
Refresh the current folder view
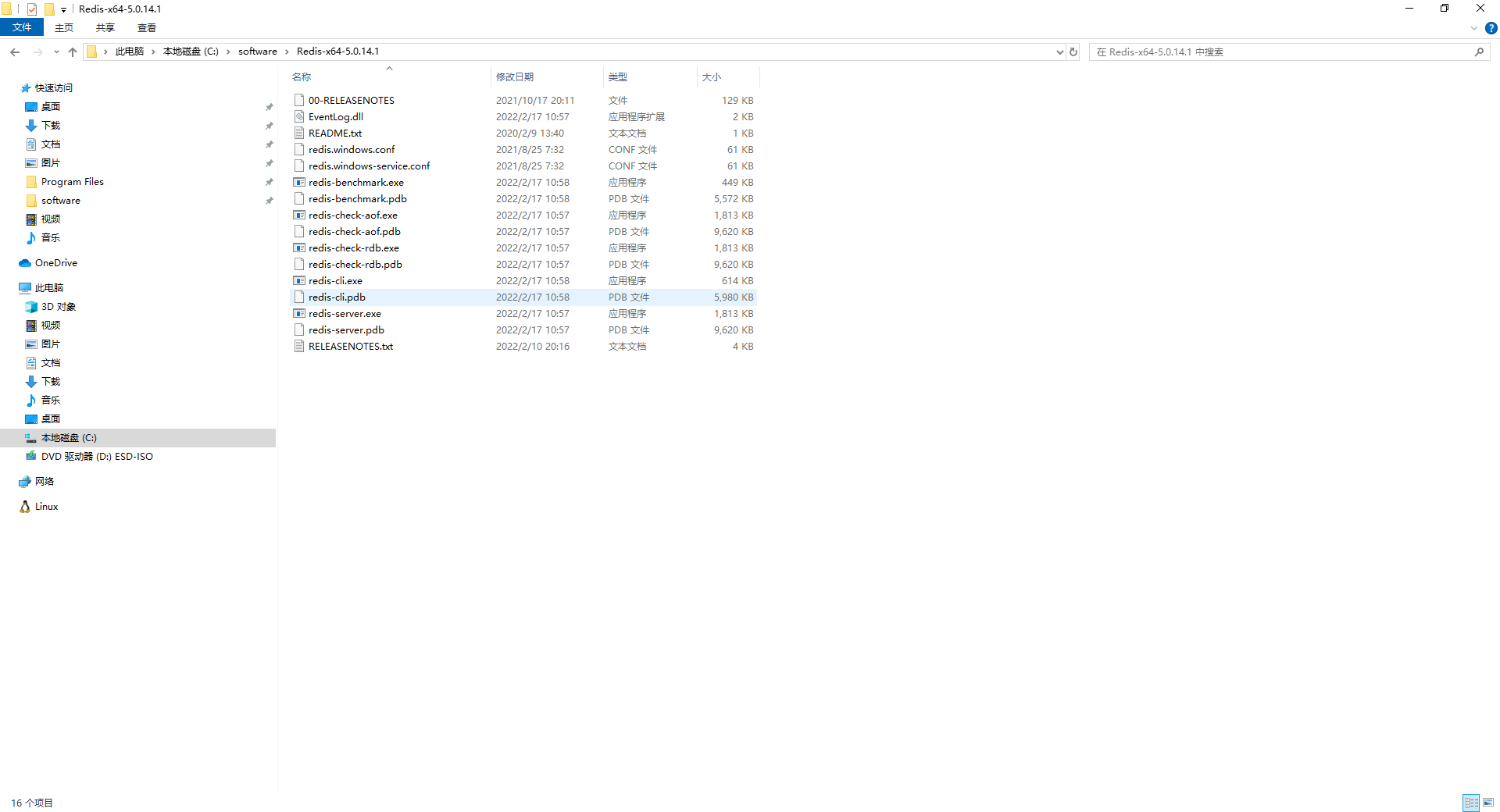tap(1073, 52)
